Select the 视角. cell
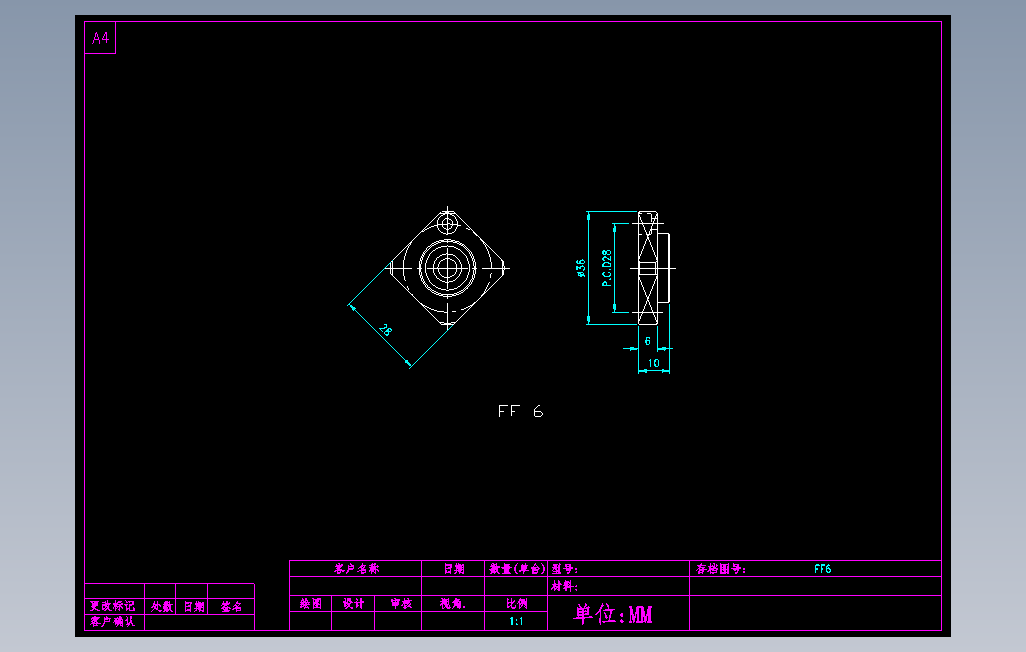The width and height of the screenshot is (1026, 652). (x=453, y=604)
